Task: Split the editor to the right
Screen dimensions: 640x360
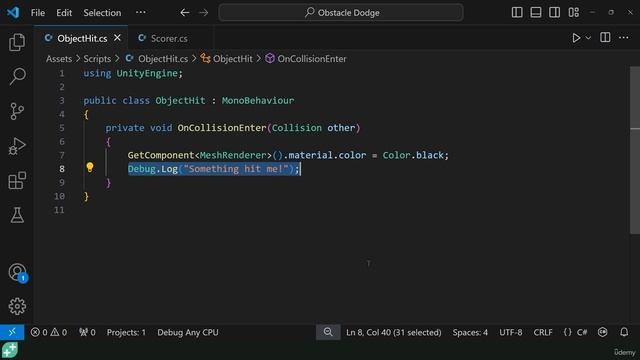Action: point(605,38)
